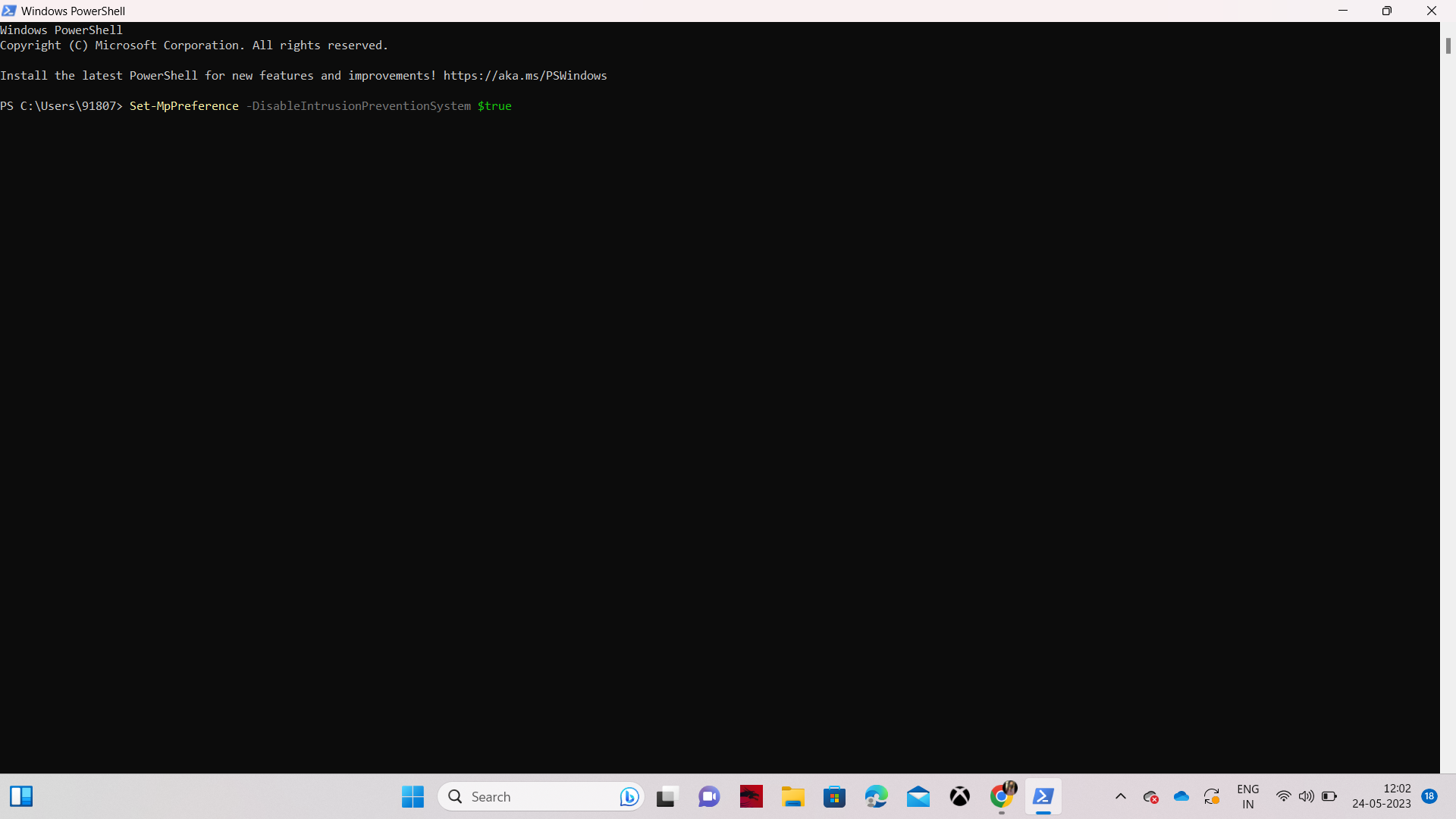1456x819 pixels.
Task: Open the Xbox app from taskbar
Action: click(x=959, y=796)
